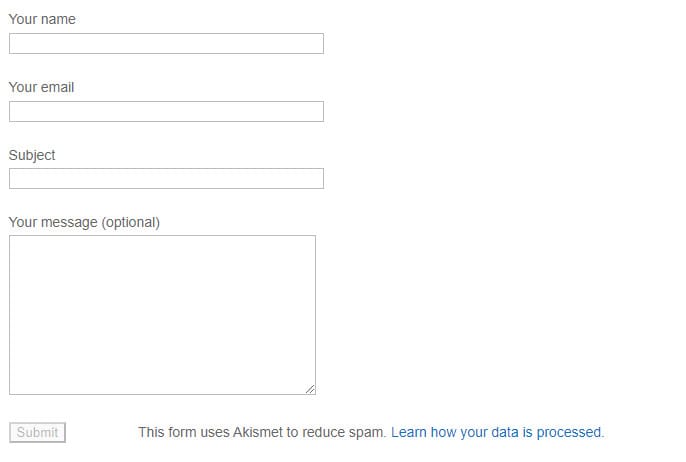This screenshot has width=686, height=462.
Task: Click the "Your message (optional)" label
Action: [84, 222]
